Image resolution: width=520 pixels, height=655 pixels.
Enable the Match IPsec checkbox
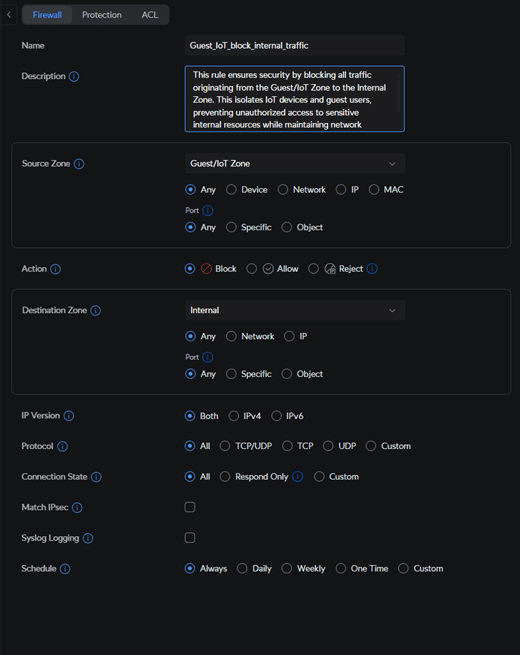pos(190,507)
